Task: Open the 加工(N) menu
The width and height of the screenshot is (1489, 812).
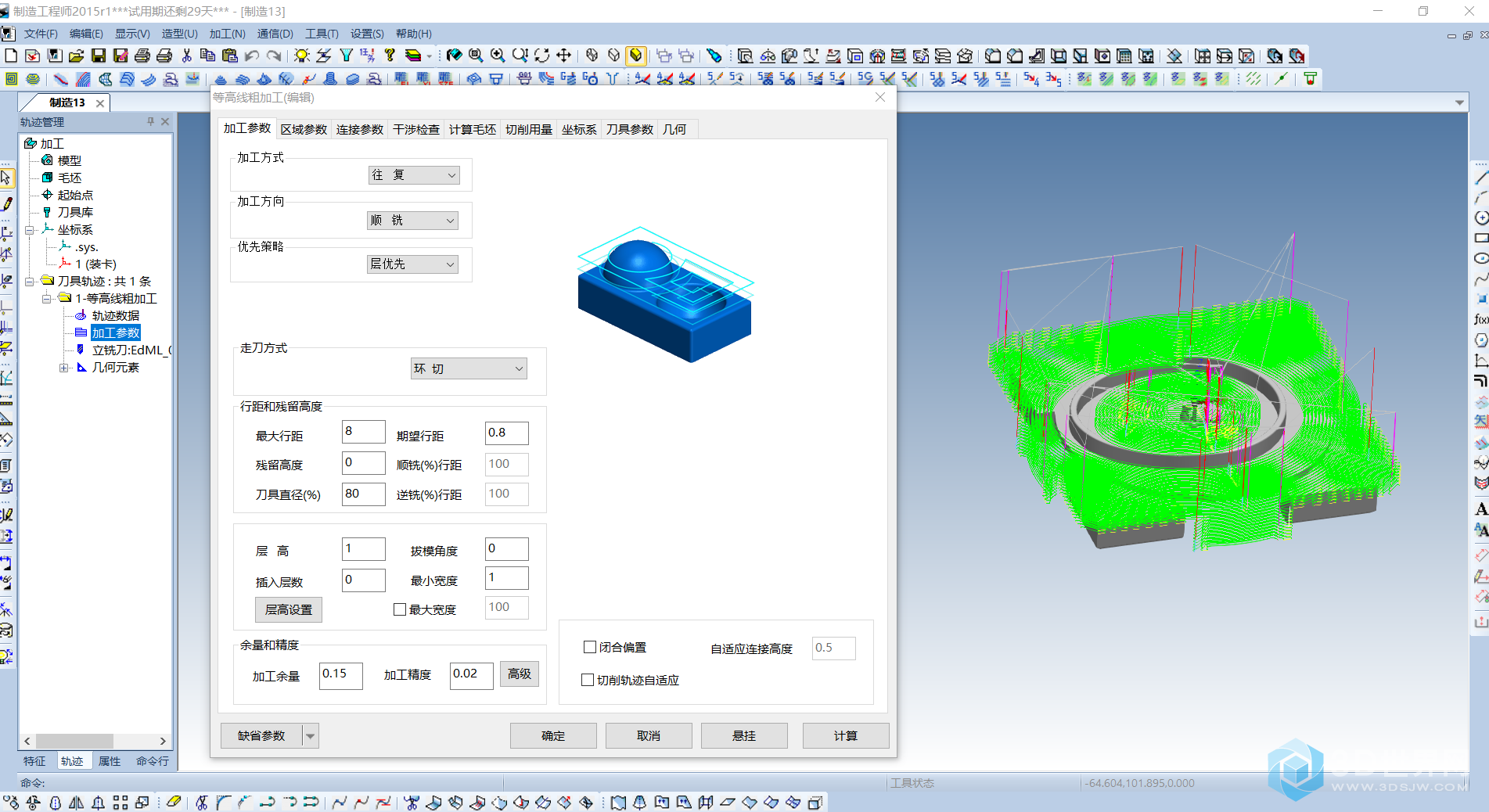Action: [x=227, y=34]
